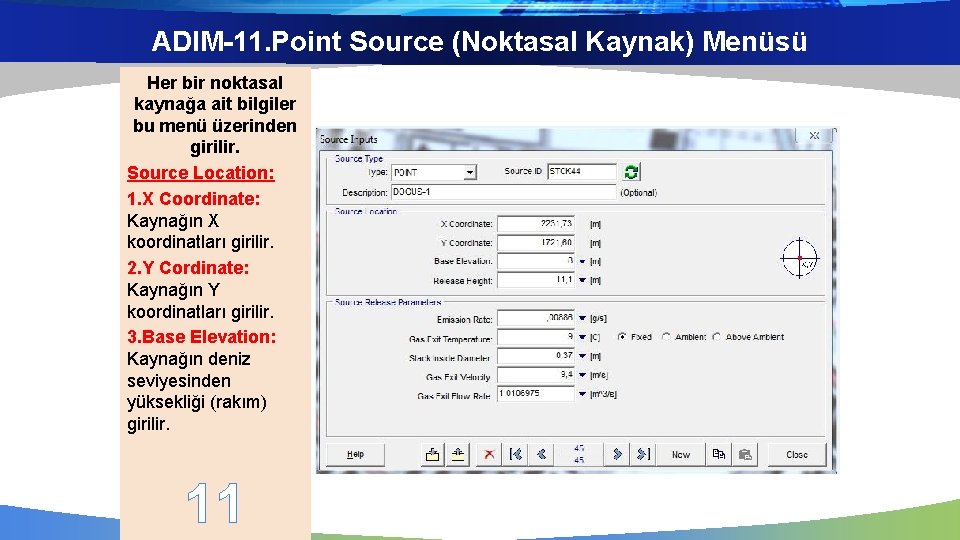Click the Gas Exit Temperature input field
This screenshot has width=960, height=540.
(536, 337)
